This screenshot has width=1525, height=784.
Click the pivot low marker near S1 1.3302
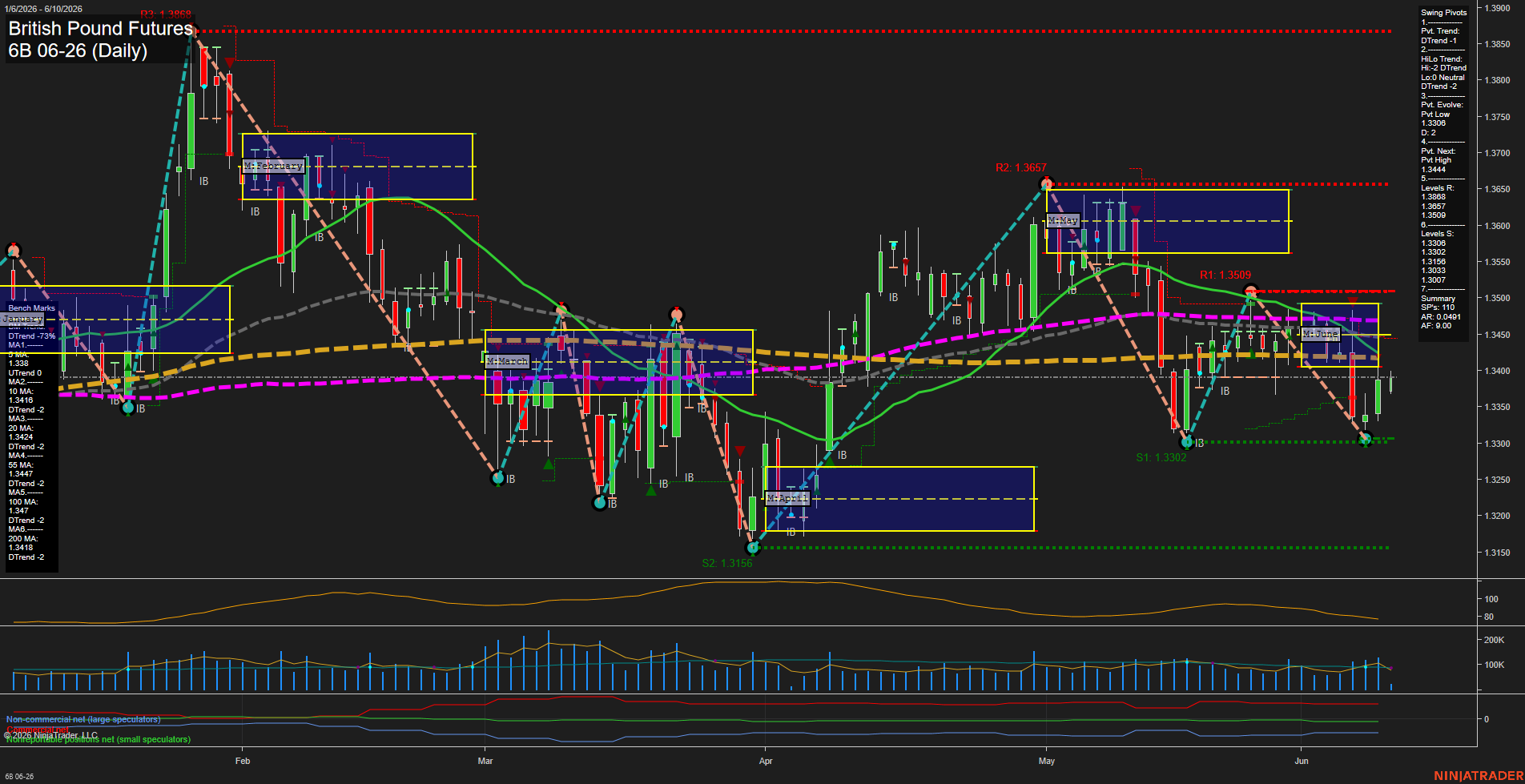[1187, 442]
